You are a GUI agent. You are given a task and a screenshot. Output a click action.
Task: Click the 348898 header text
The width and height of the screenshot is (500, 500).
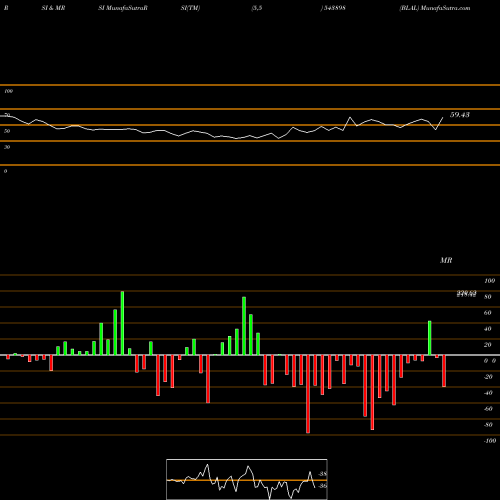(x=334, y=8)
